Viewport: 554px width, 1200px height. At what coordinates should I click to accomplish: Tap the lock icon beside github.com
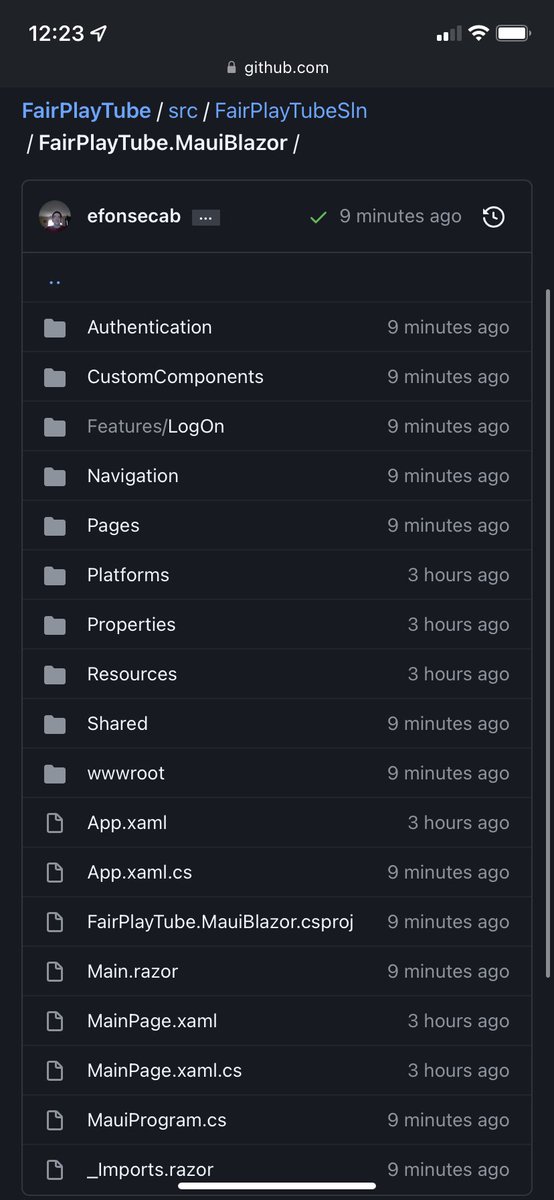pos(232,68)
